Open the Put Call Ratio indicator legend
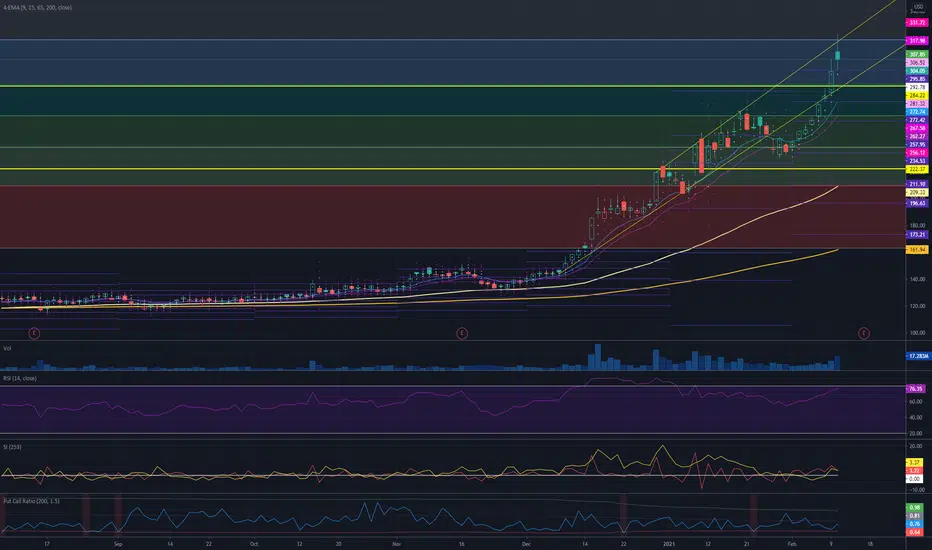This screenshot has width=932, height=550. tap(32, 501)
